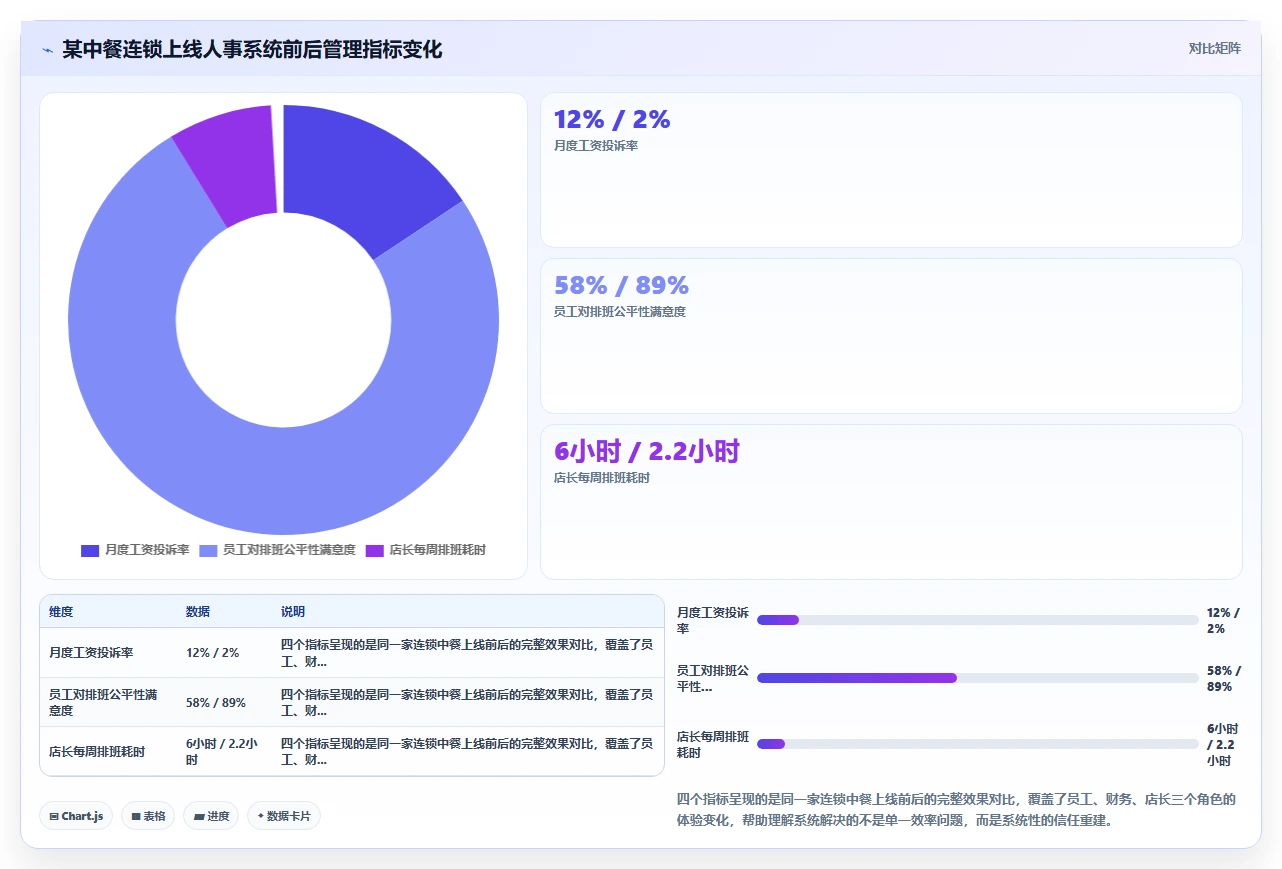Screen dimensions: 1282x869
Task: Click description cell in 月度工资投诉率 row
Action: pyautogui.click(x=467, y=653)
